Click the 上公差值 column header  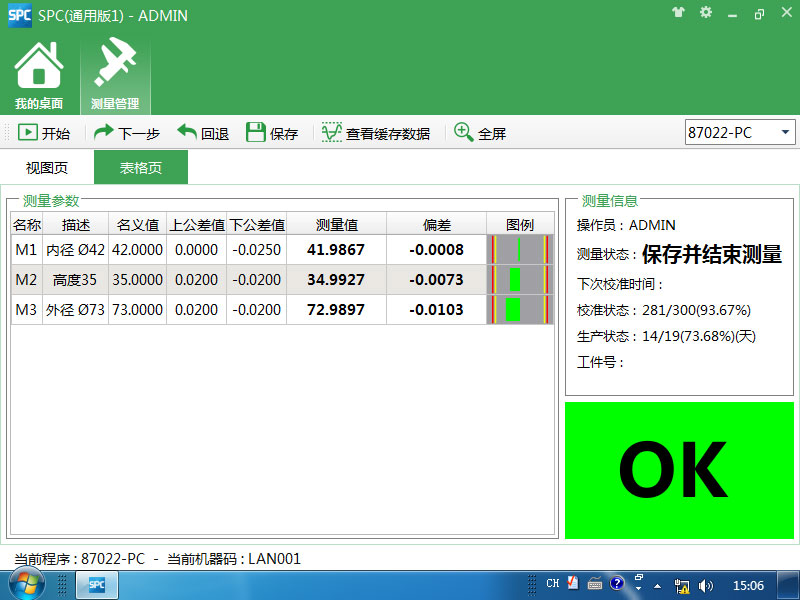196,224
